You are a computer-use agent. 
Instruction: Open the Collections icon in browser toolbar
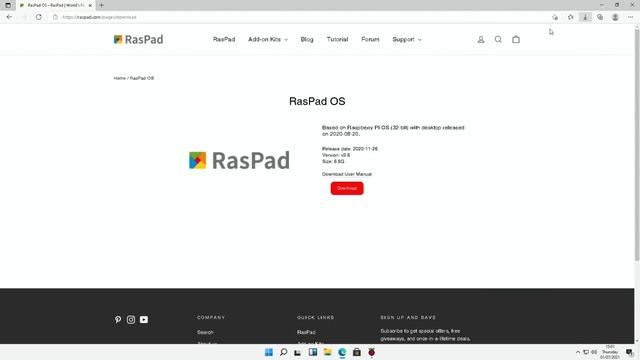click(600, 17)
